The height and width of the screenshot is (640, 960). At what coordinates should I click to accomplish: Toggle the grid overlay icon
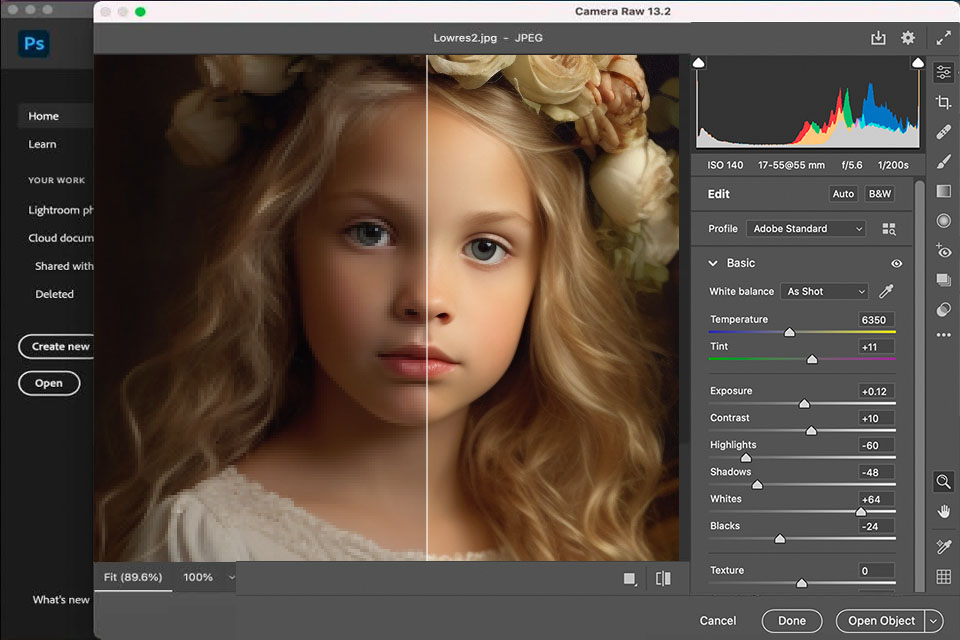click(943, 576)
